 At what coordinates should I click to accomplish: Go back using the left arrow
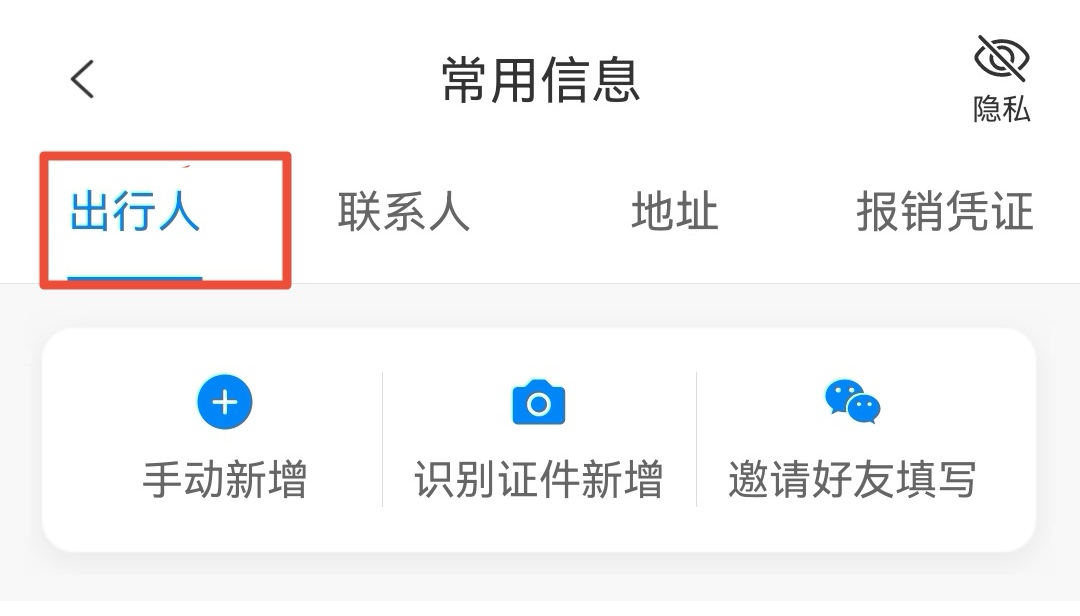82,79
